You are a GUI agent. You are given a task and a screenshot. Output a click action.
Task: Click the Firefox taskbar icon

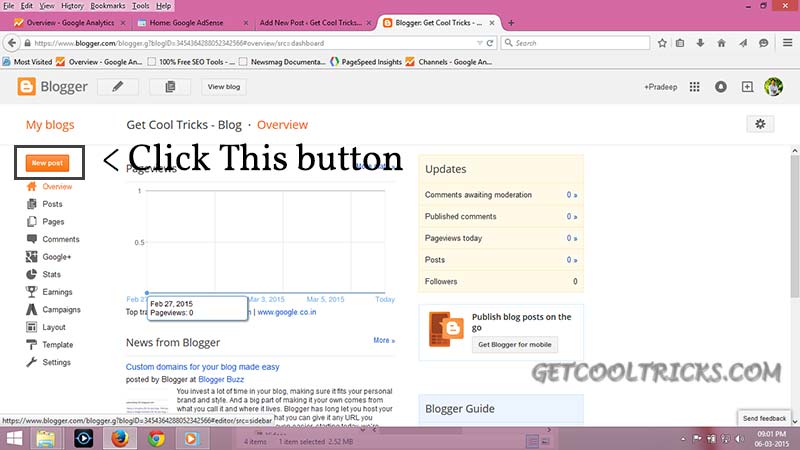click(x=120, y=439)
